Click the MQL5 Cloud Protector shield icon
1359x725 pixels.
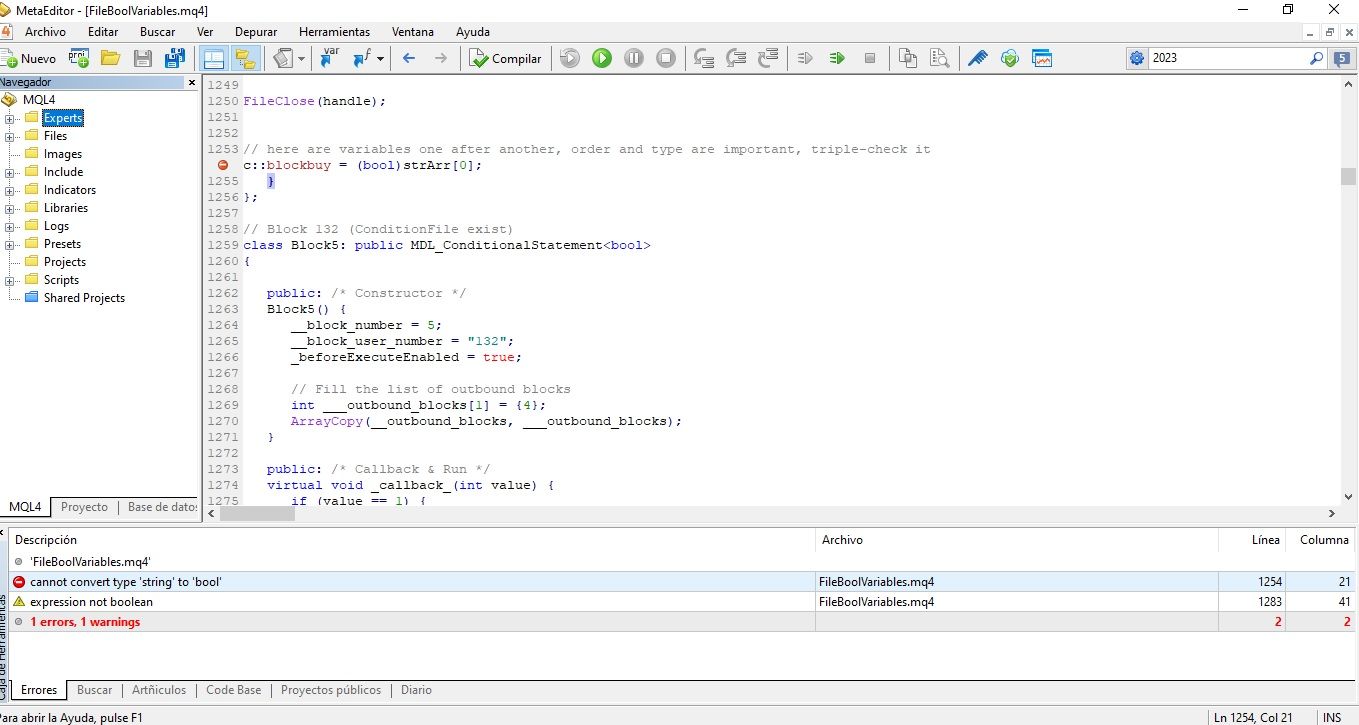pos(1009,58)
